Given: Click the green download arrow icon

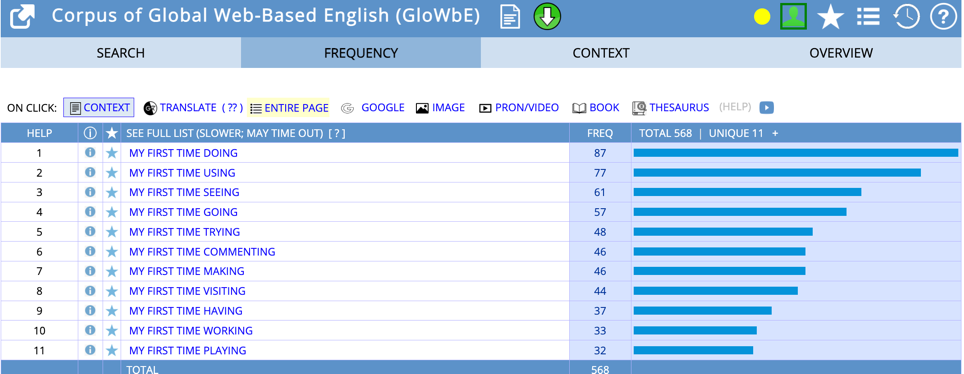Looking at the screenshot, I should tap(547, 17).
